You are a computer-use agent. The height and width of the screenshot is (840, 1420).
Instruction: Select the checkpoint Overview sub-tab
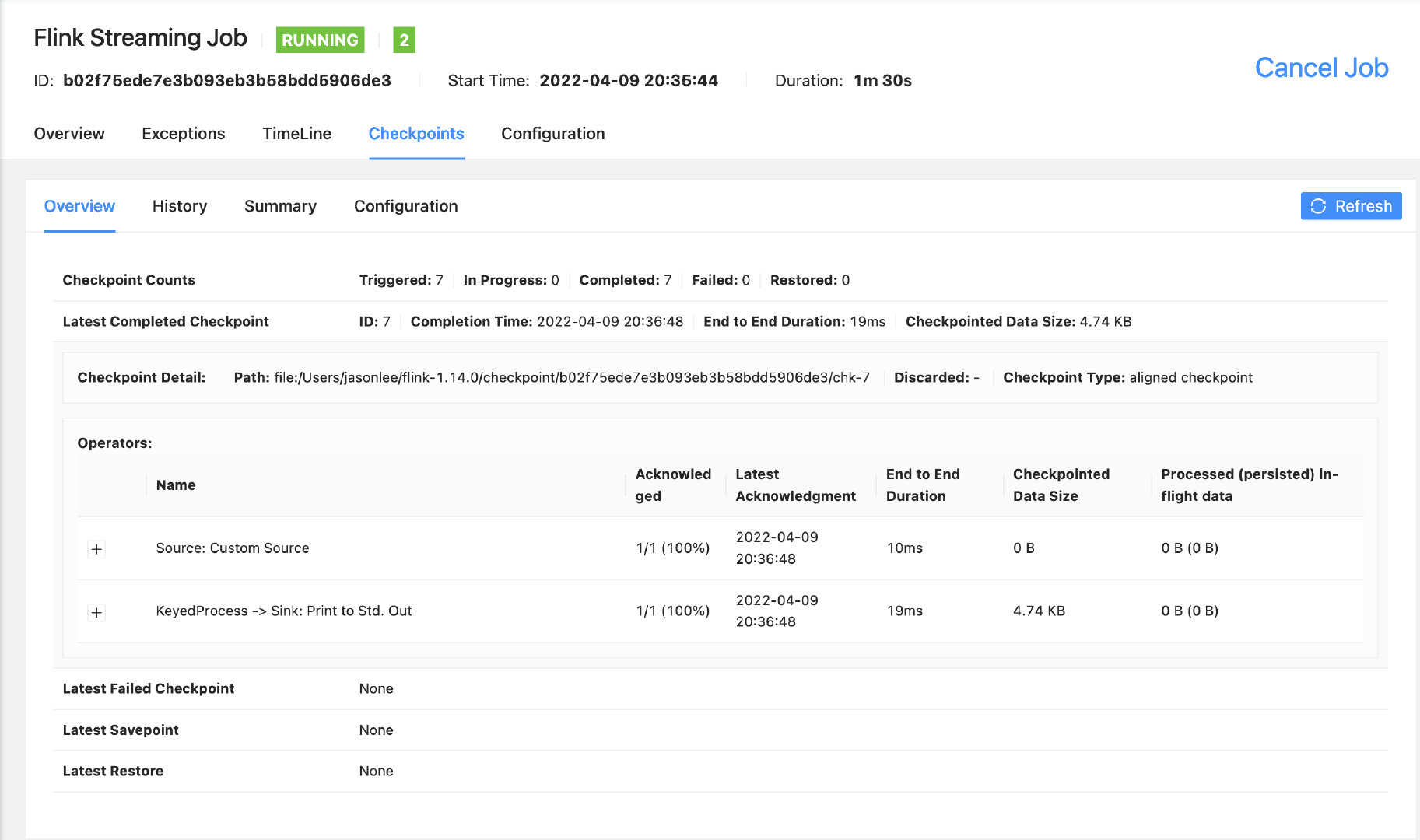(x=79, y=206)
